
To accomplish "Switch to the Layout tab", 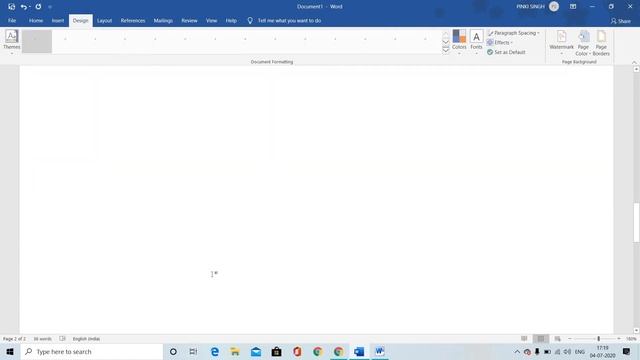I will [104, 20].
